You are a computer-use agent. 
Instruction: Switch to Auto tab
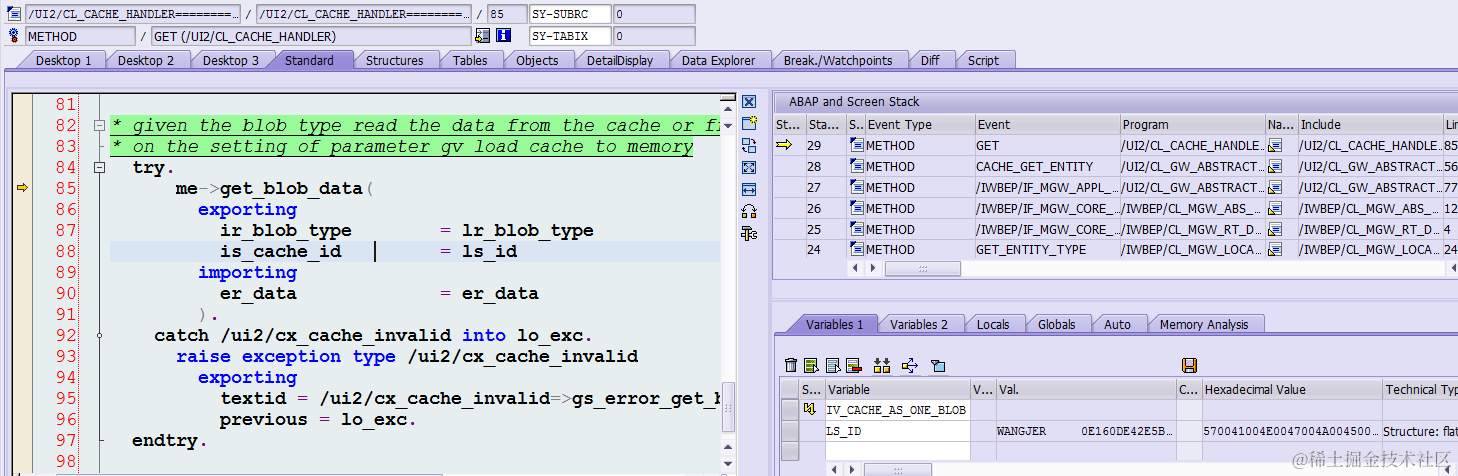pyautogui.click(x=1117, y=324)
